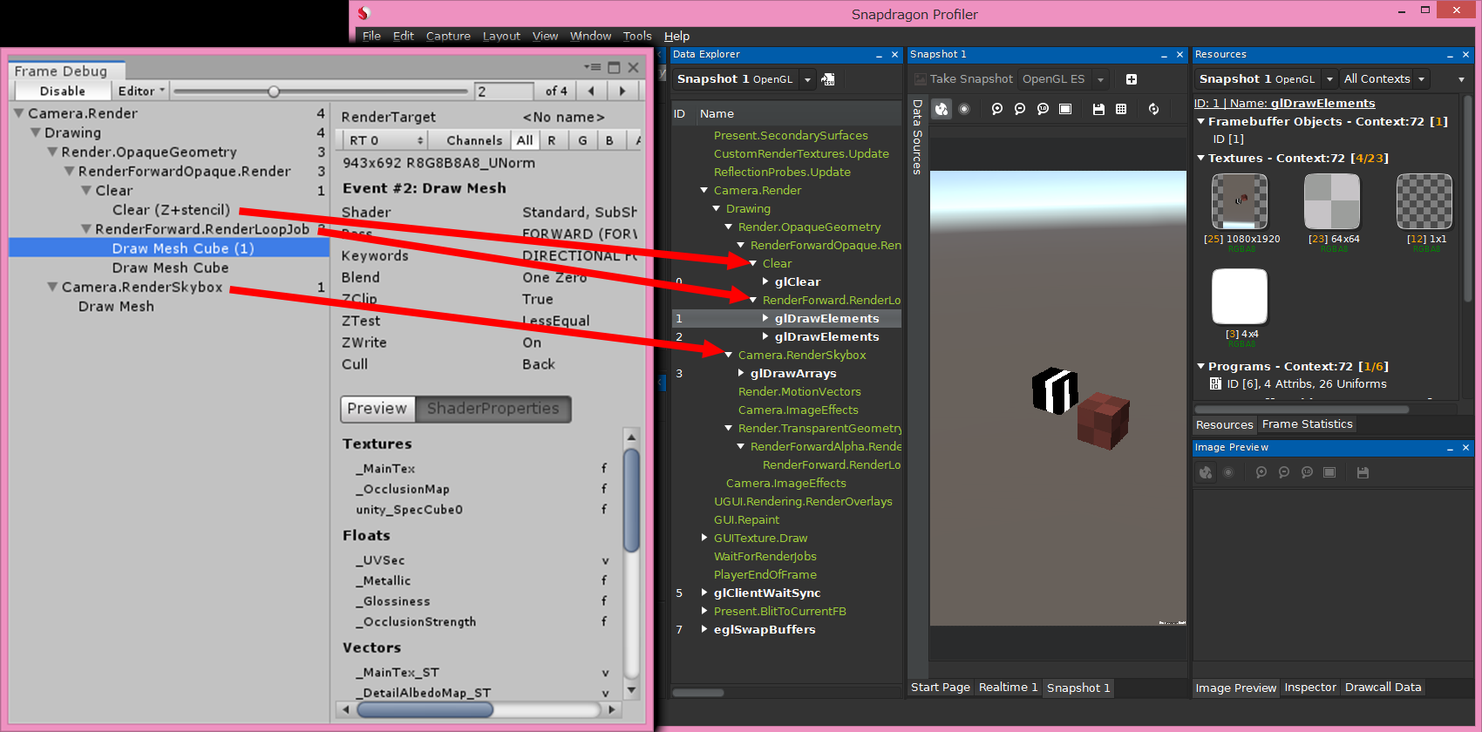Click the 1:1 zoom icon in Snapshot 1 toolbar

(1042, 110)
